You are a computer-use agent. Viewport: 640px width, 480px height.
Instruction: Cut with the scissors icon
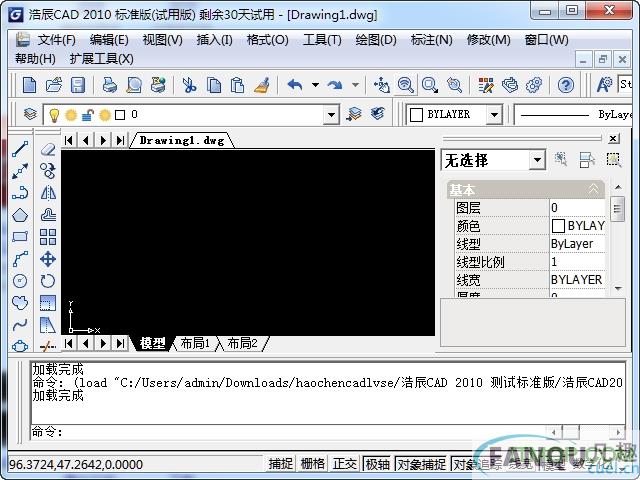point(189,85)
